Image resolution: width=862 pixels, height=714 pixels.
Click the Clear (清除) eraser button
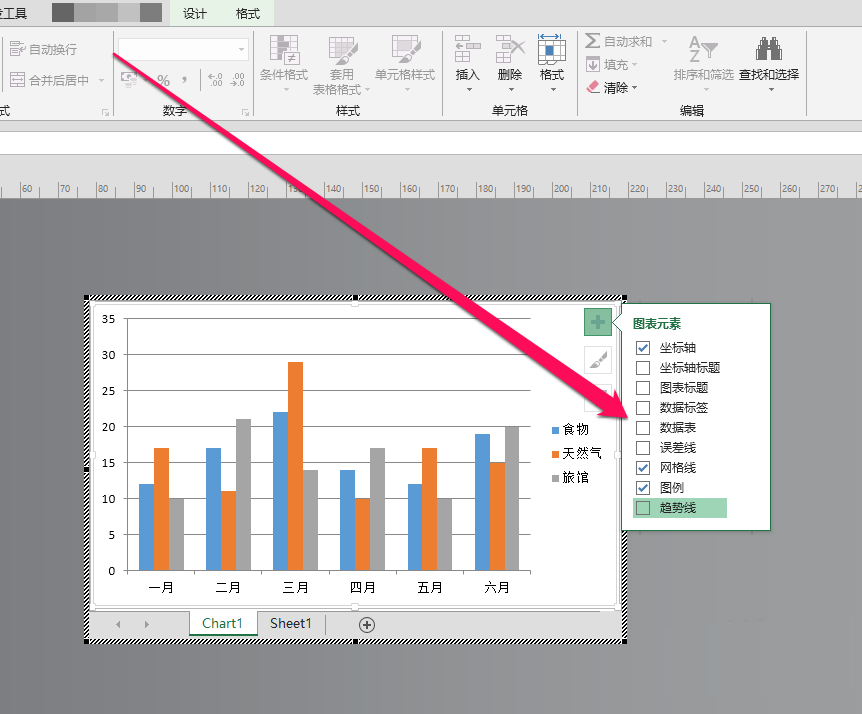point(611,87)
